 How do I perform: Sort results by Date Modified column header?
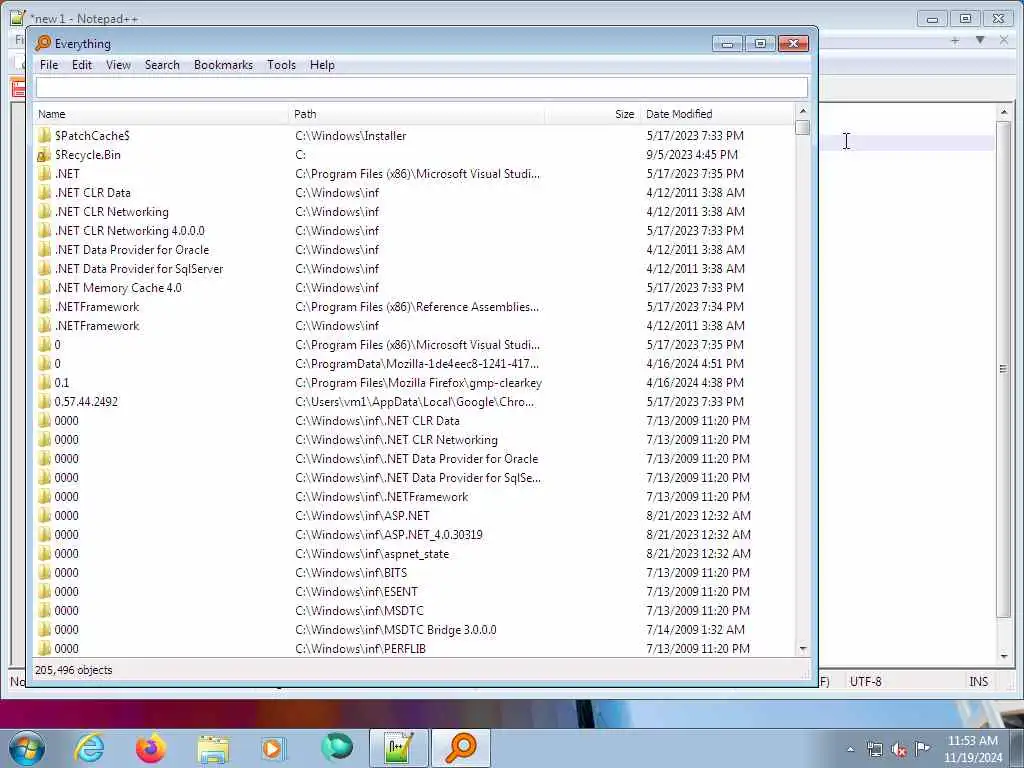point(717,114)
